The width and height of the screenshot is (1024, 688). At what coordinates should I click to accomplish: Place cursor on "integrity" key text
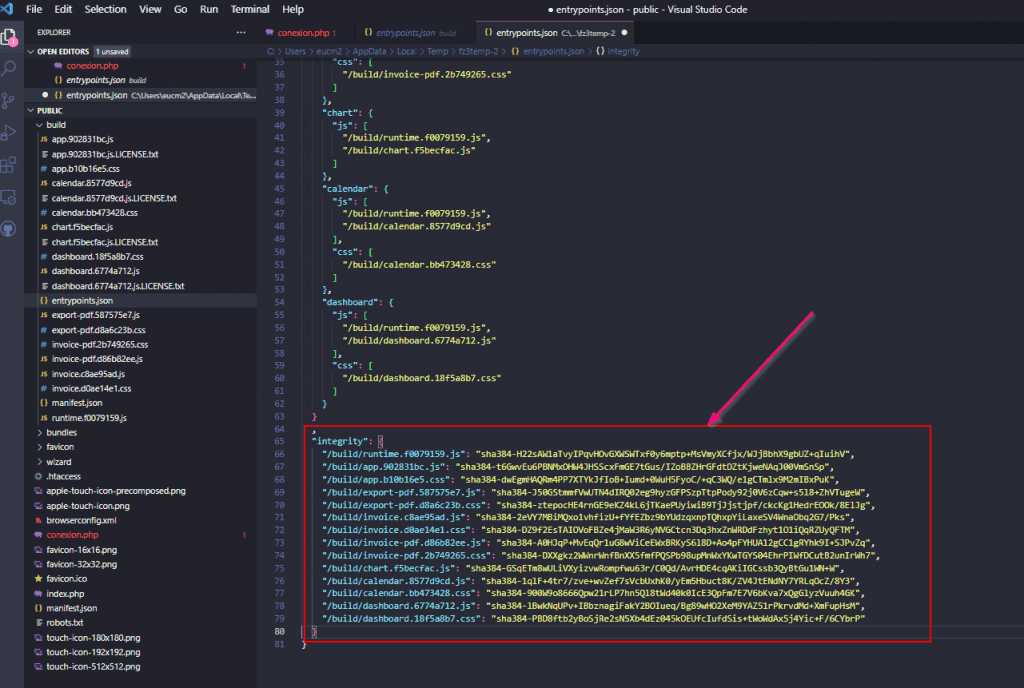point(340,441)
